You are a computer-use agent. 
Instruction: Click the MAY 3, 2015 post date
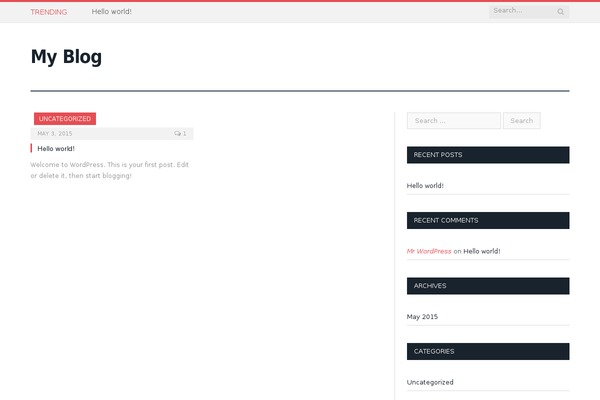(x=55, y=134)
